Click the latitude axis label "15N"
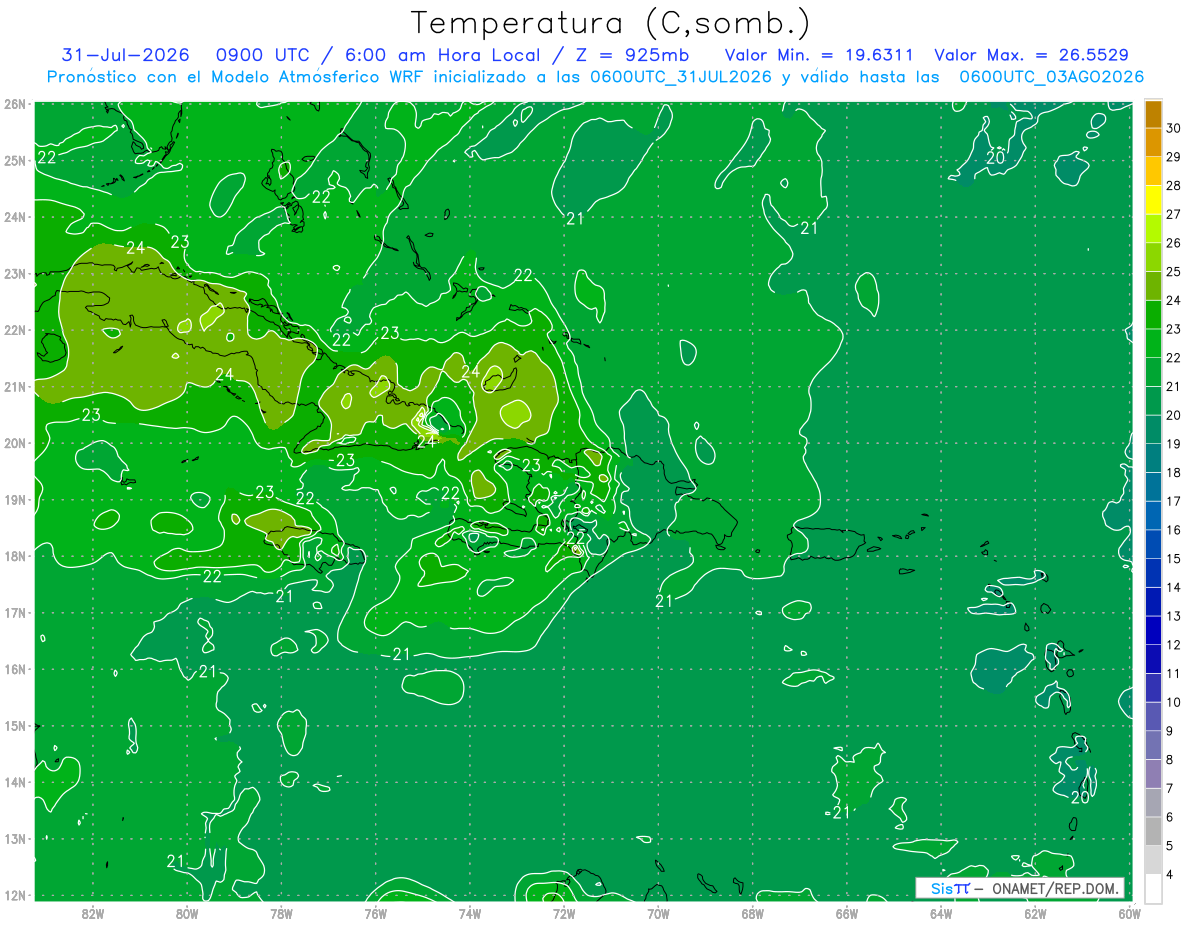 click(x=15, y=726)
